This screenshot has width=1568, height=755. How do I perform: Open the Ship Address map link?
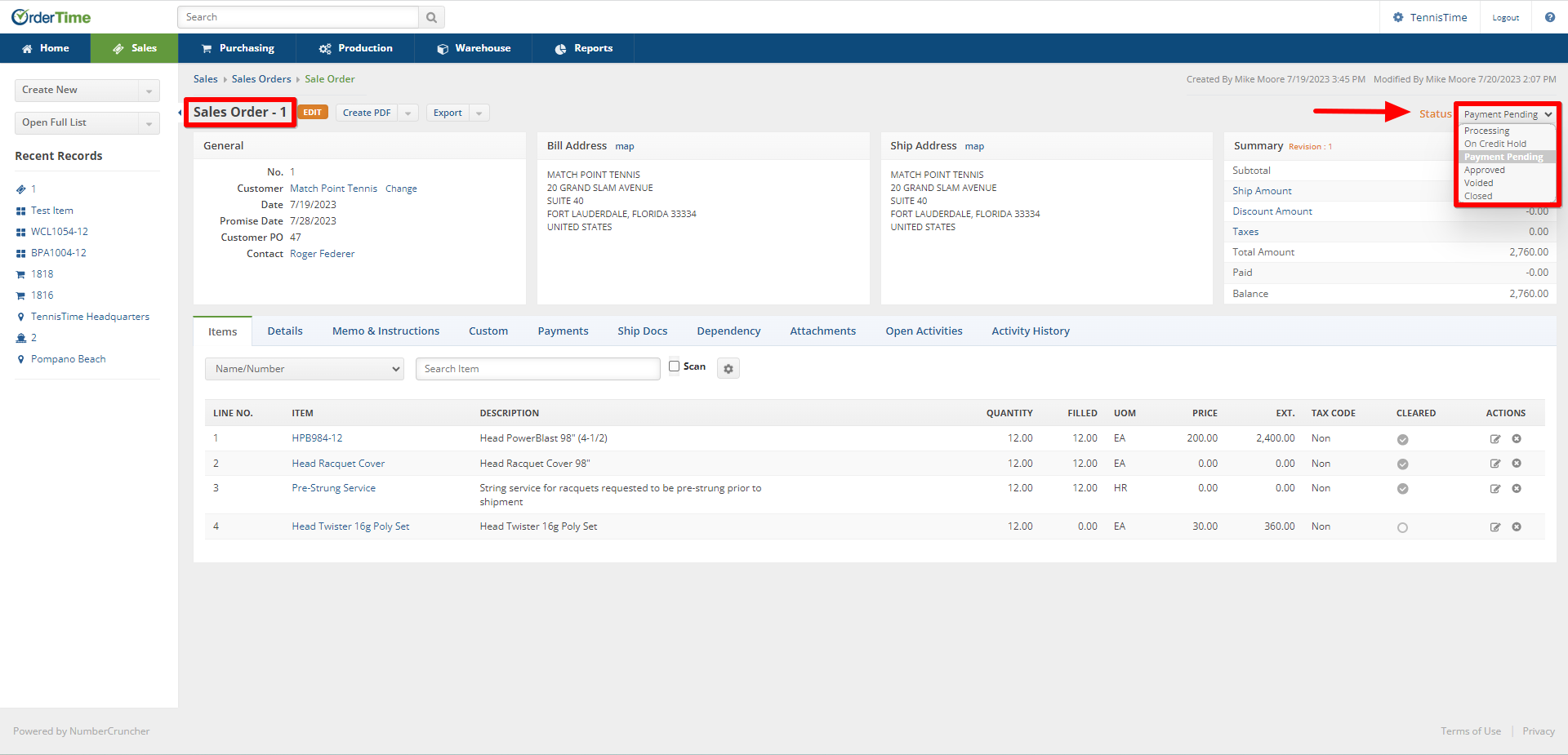click(x=974, y=146)
